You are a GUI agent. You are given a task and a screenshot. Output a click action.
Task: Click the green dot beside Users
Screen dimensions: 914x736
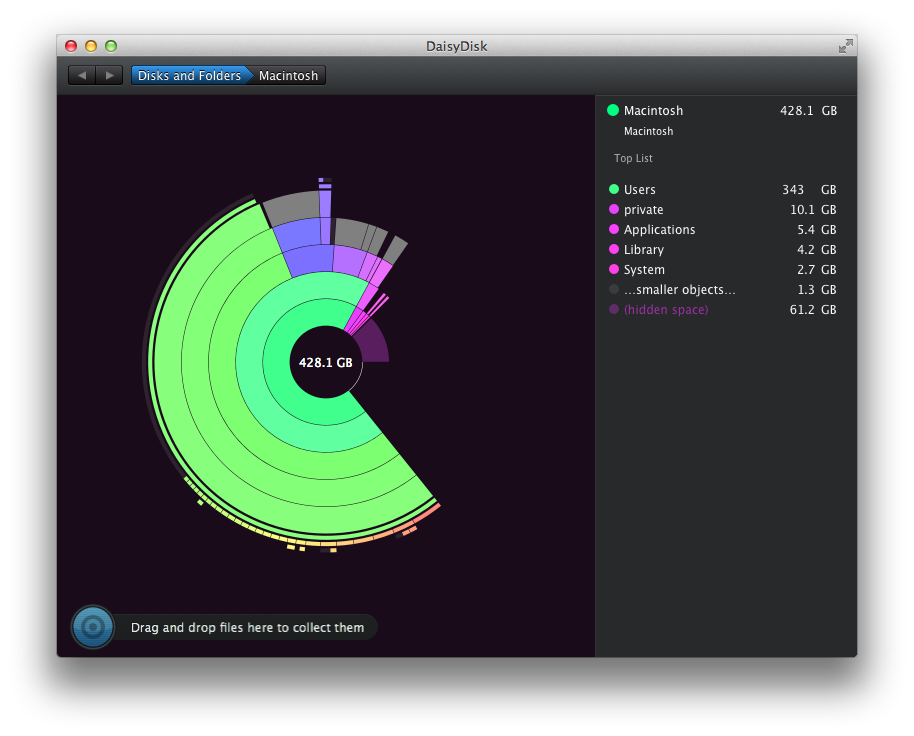pyautogui.click(x=613, y=190)
